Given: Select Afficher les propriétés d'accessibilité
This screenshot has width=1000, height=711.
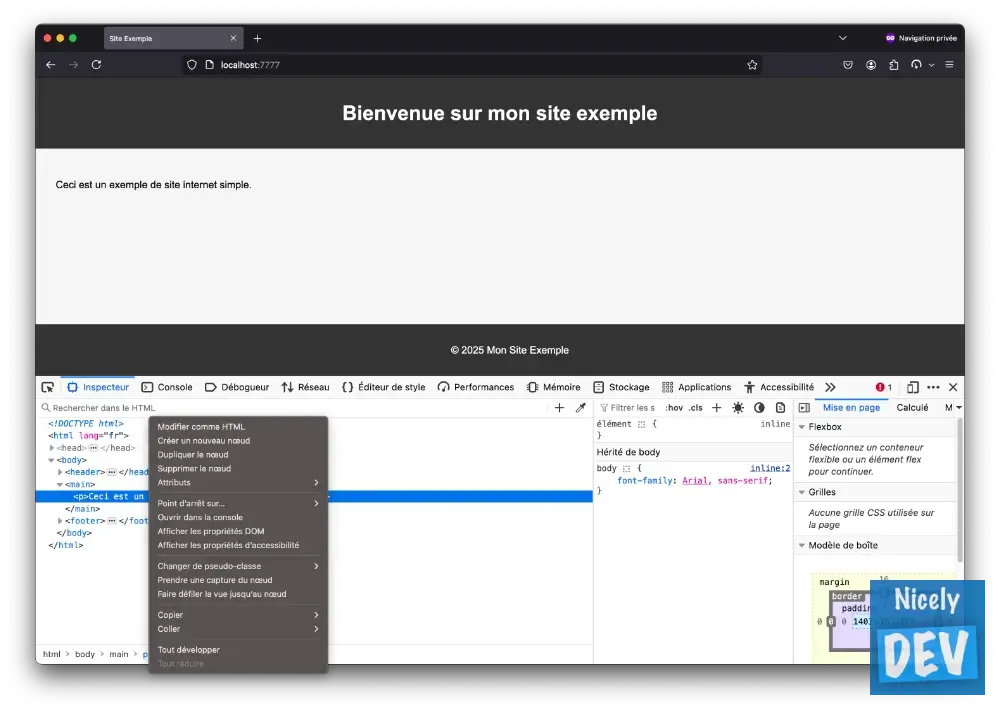Looking at the screenshot, I should [x=238, y=545].
